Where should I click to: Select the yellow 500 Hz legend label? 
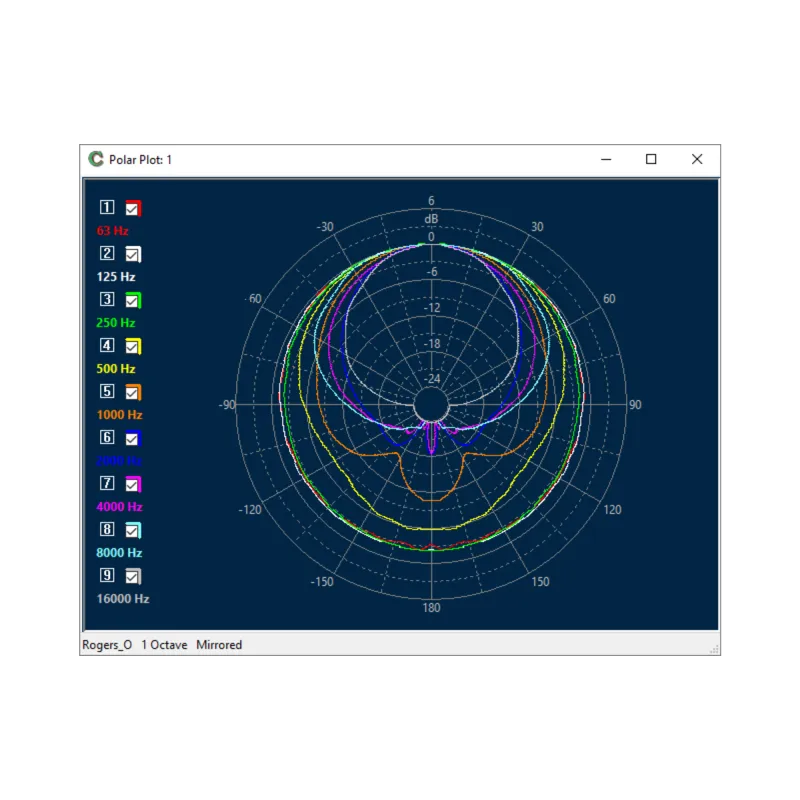point(116,368)
